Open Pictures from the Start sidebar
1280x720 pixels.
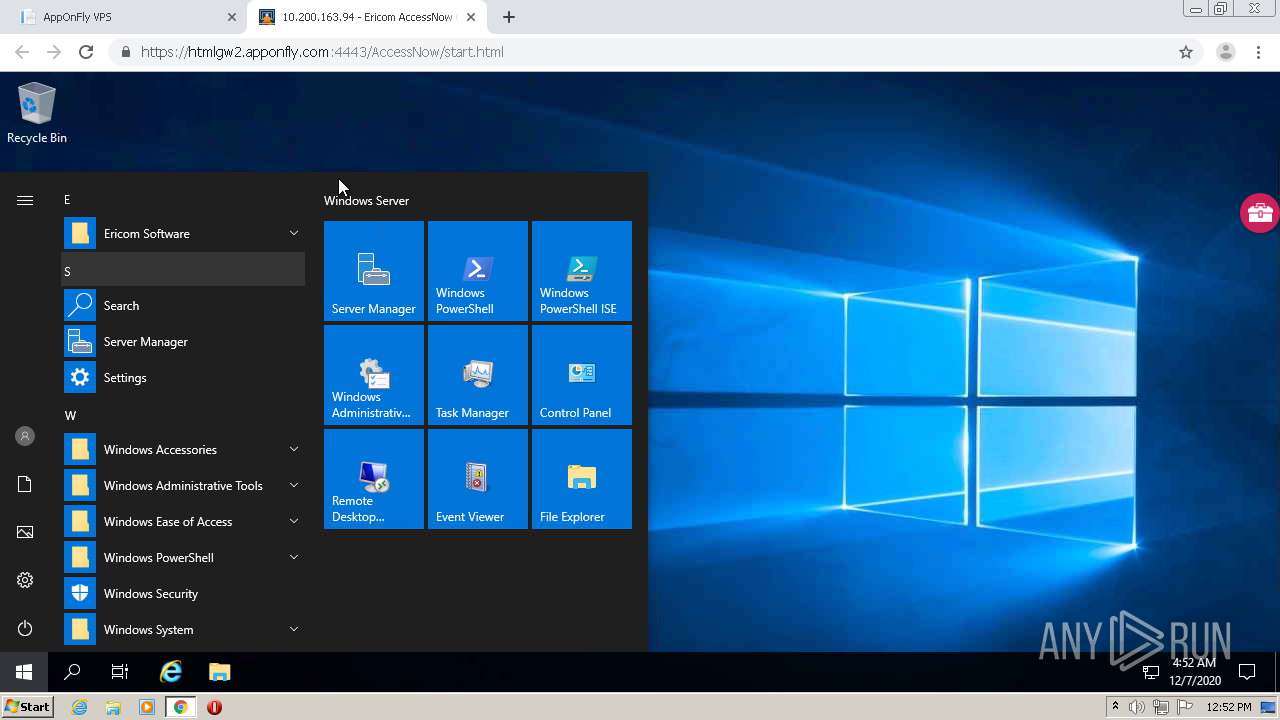click(x=25, y=532)
